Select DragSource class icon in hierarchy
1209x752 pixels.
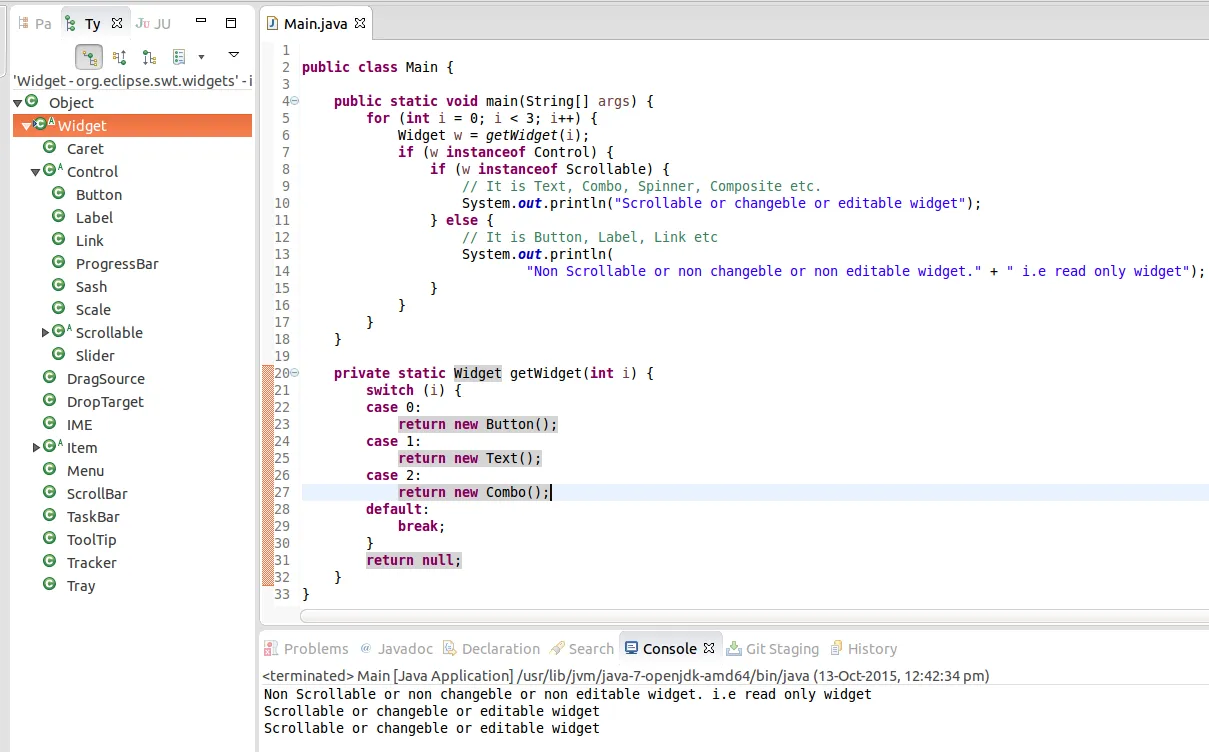coord(49,378)
